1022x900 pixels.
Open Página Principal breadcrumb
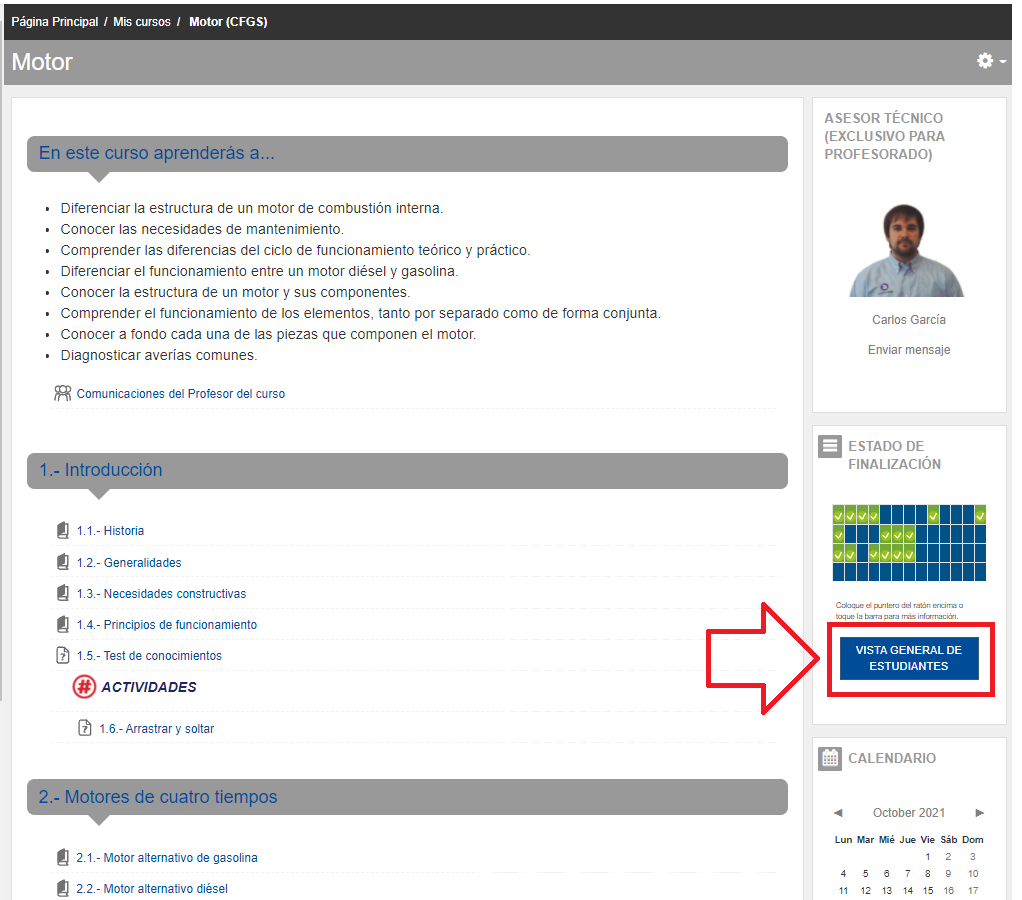tap(55, 22)
